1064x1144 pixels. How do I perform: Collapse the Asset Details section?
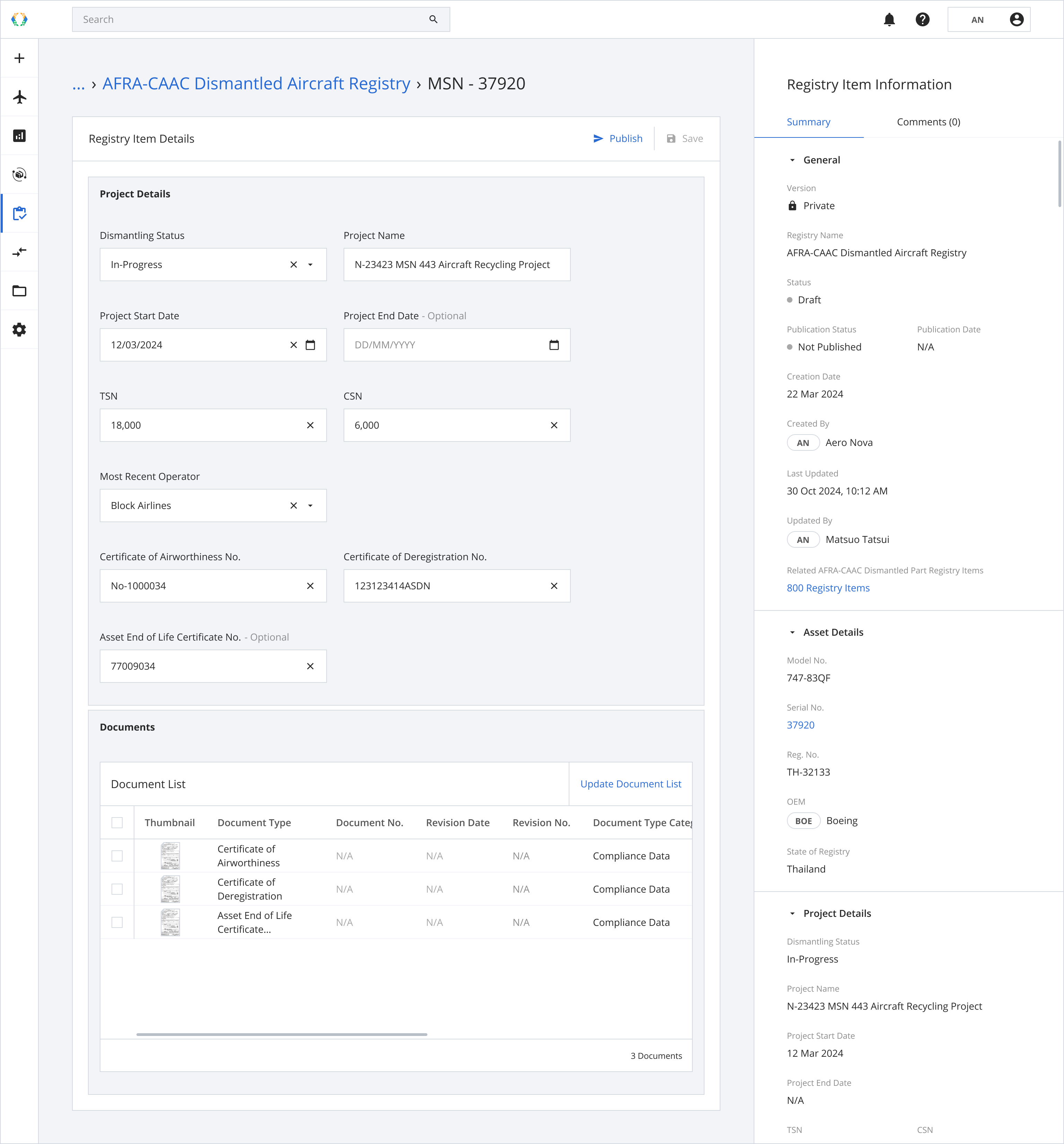(x=792, y=633)
